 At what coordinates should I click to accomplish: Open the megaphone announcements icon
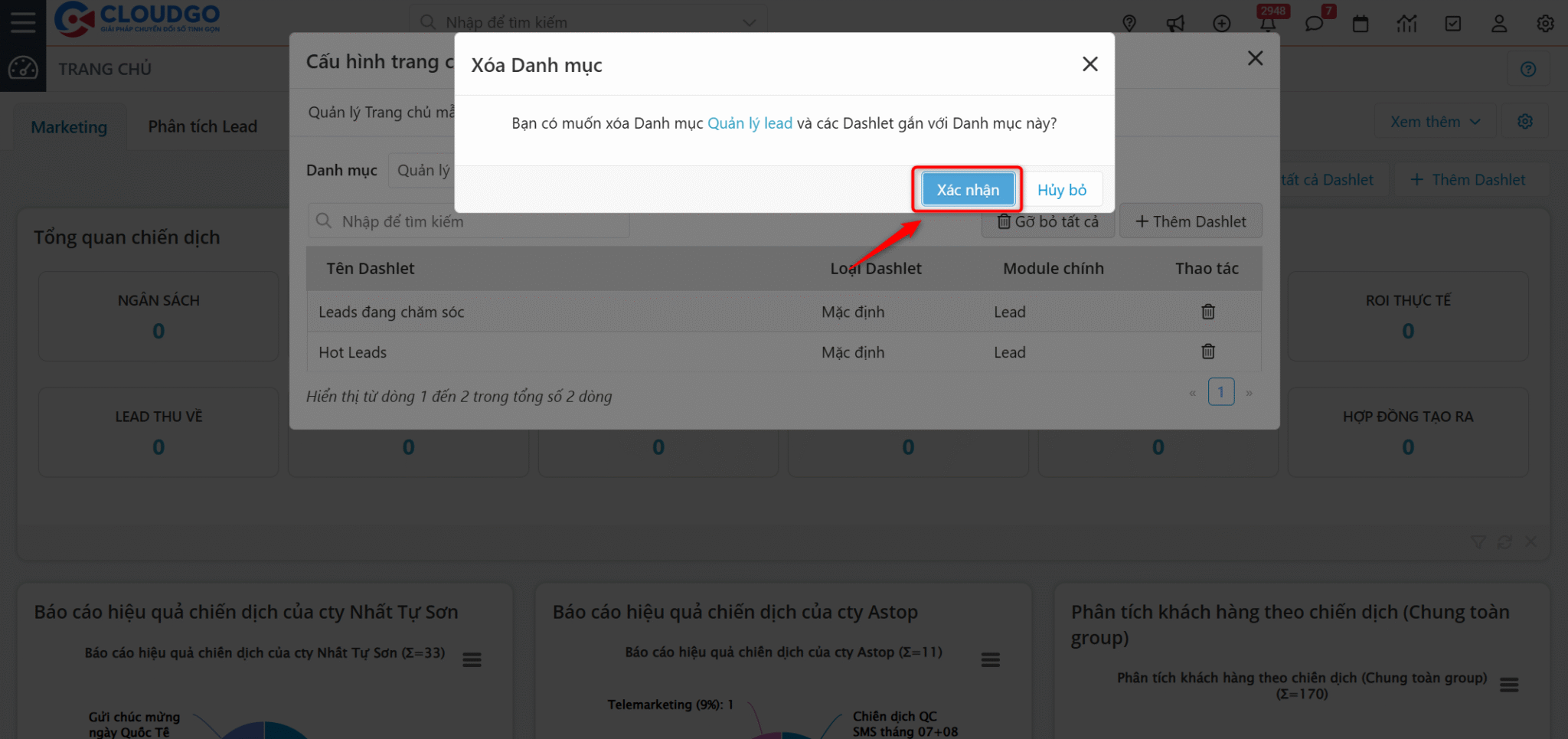click(1175, 23)
